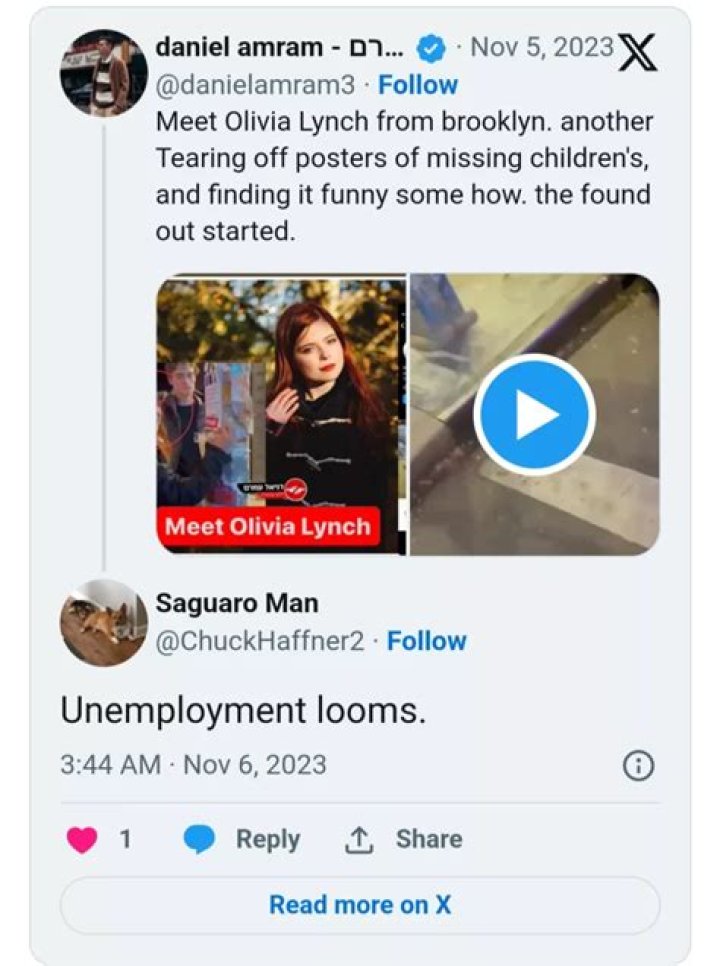Toggle following for @ChuckHaffner2

coord(428,641)
